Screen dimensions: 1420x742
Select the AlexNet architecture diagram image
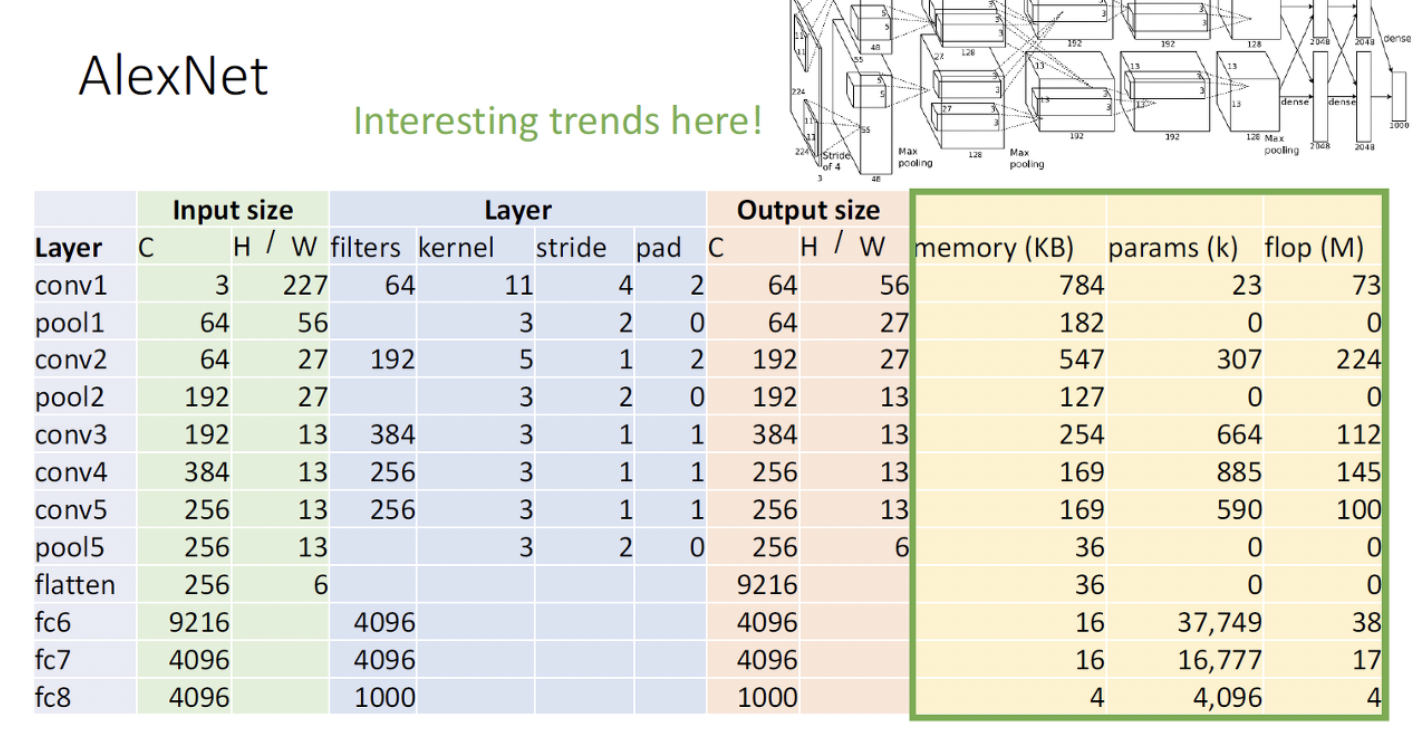coord(1100,85)
